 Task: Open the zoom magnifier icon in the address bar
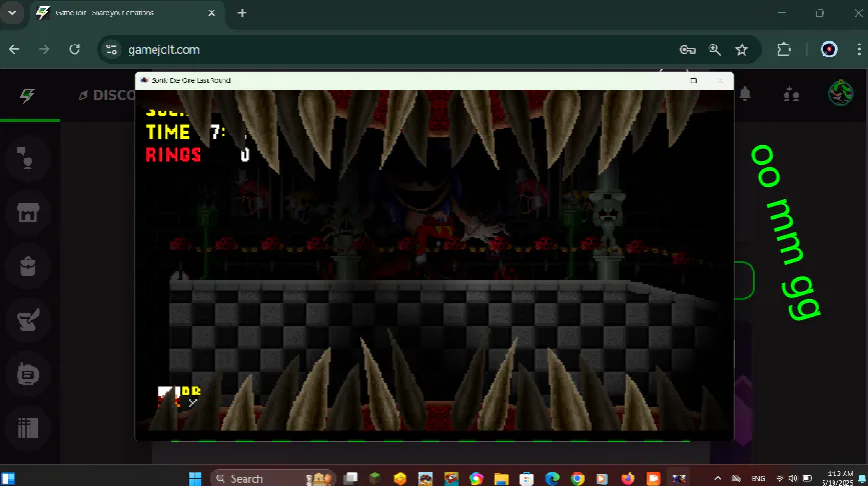[715, 50]
